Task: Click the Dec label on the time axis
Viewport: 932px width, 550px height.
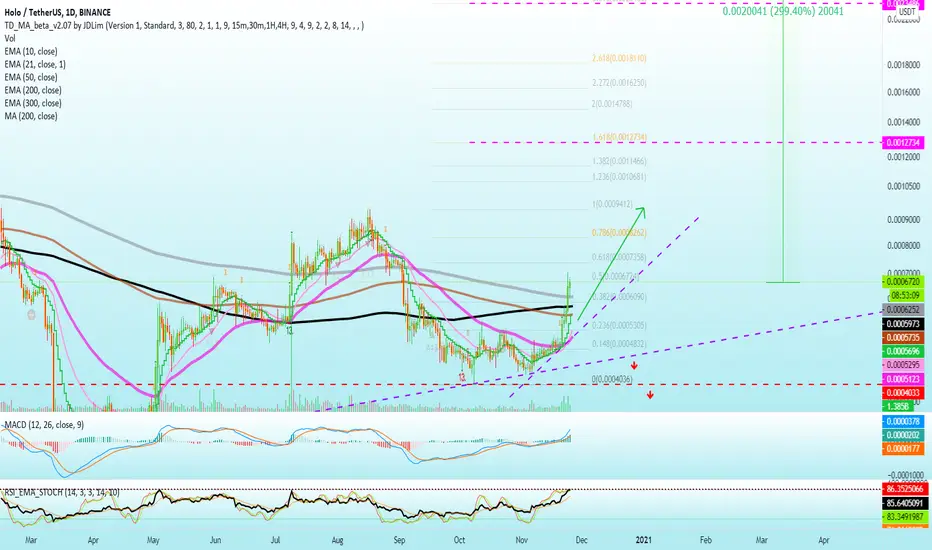Action: (581, 540)
